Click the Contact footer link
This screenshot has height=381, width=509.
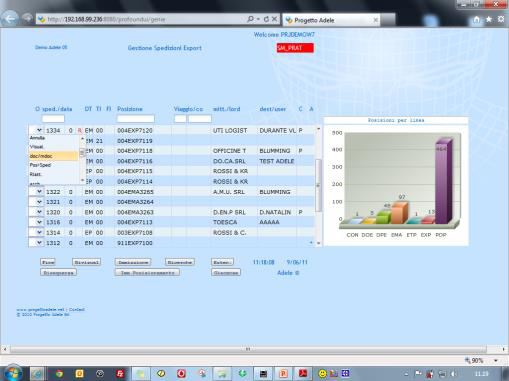77,310
